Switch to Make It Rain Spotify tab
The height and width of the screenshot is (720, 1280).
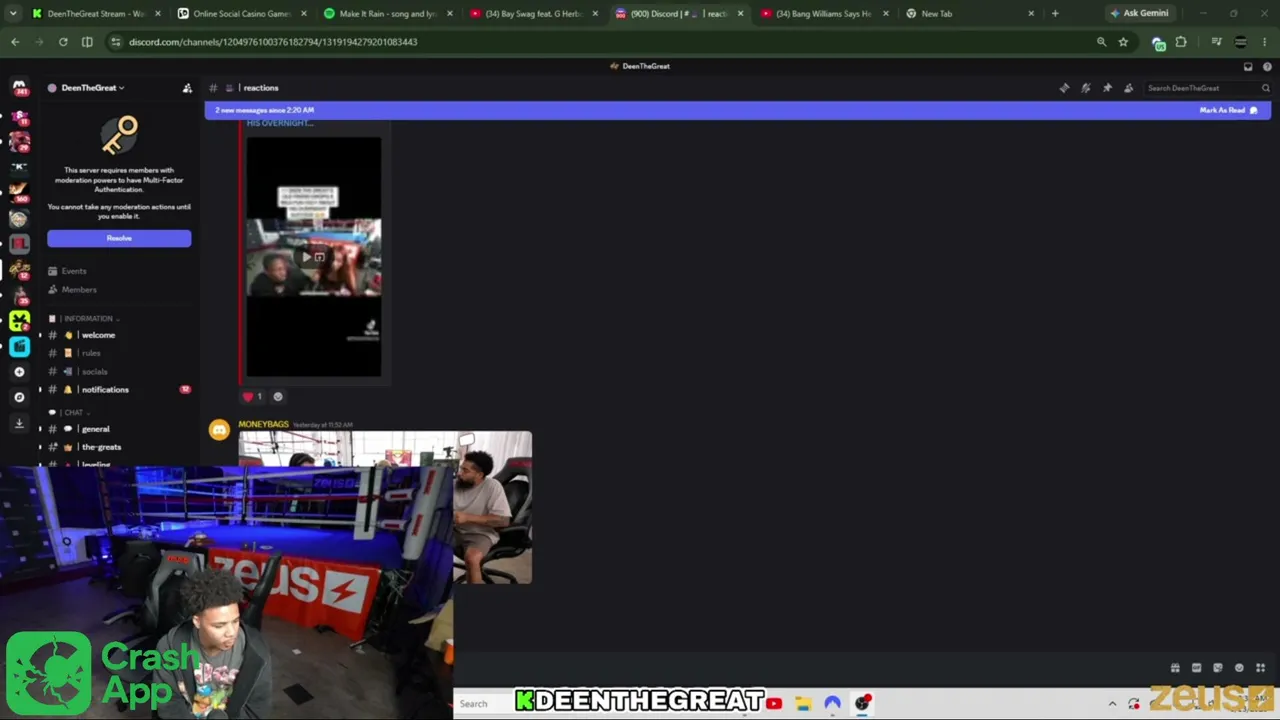pos(388,14)
